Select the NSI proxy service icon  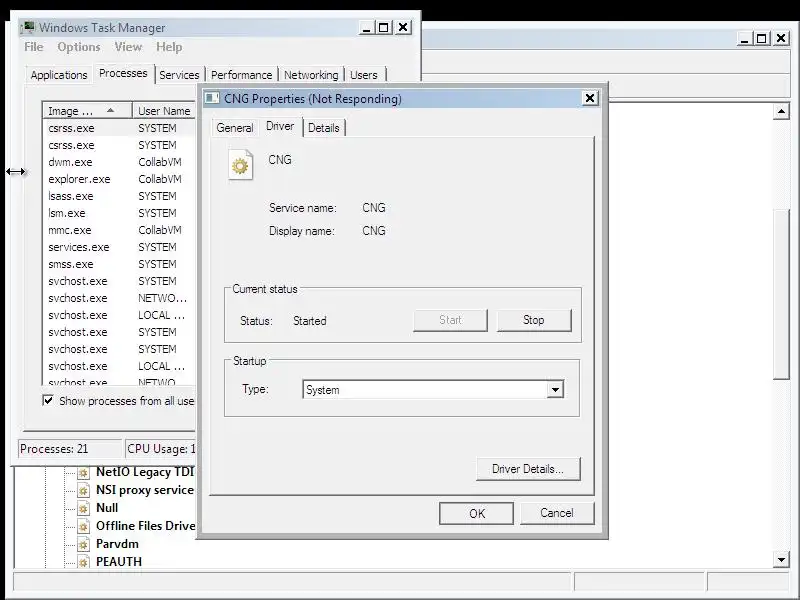pyautogui.click(x=83, y=490)
